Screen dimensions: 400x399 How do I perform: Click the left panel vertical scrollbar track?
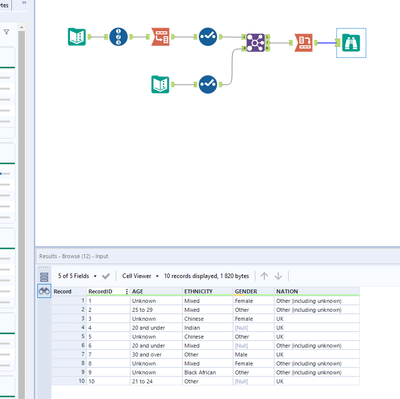[x=21, y=213]
